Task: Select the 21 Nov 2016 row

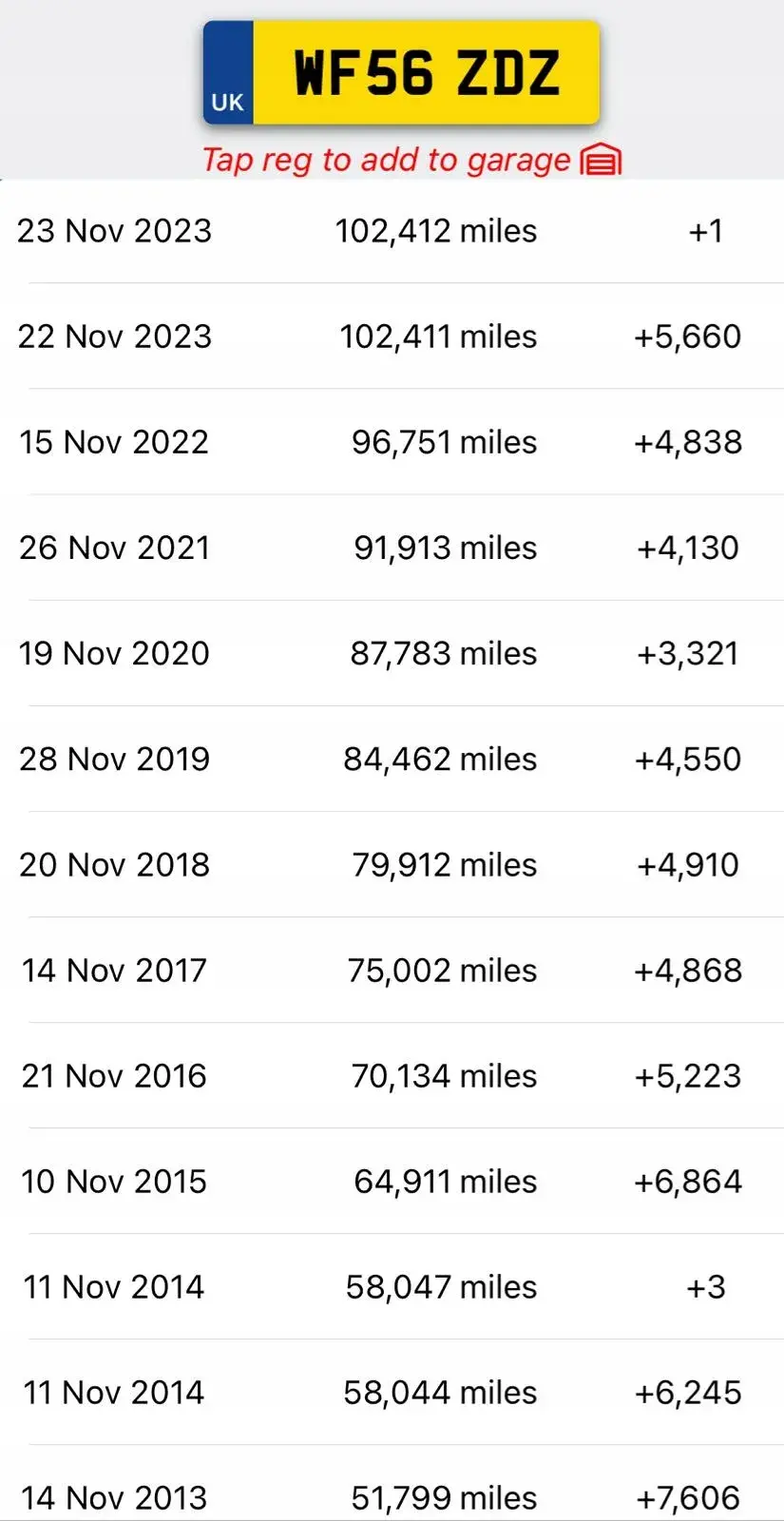Action: click(x=392, y=1075)
